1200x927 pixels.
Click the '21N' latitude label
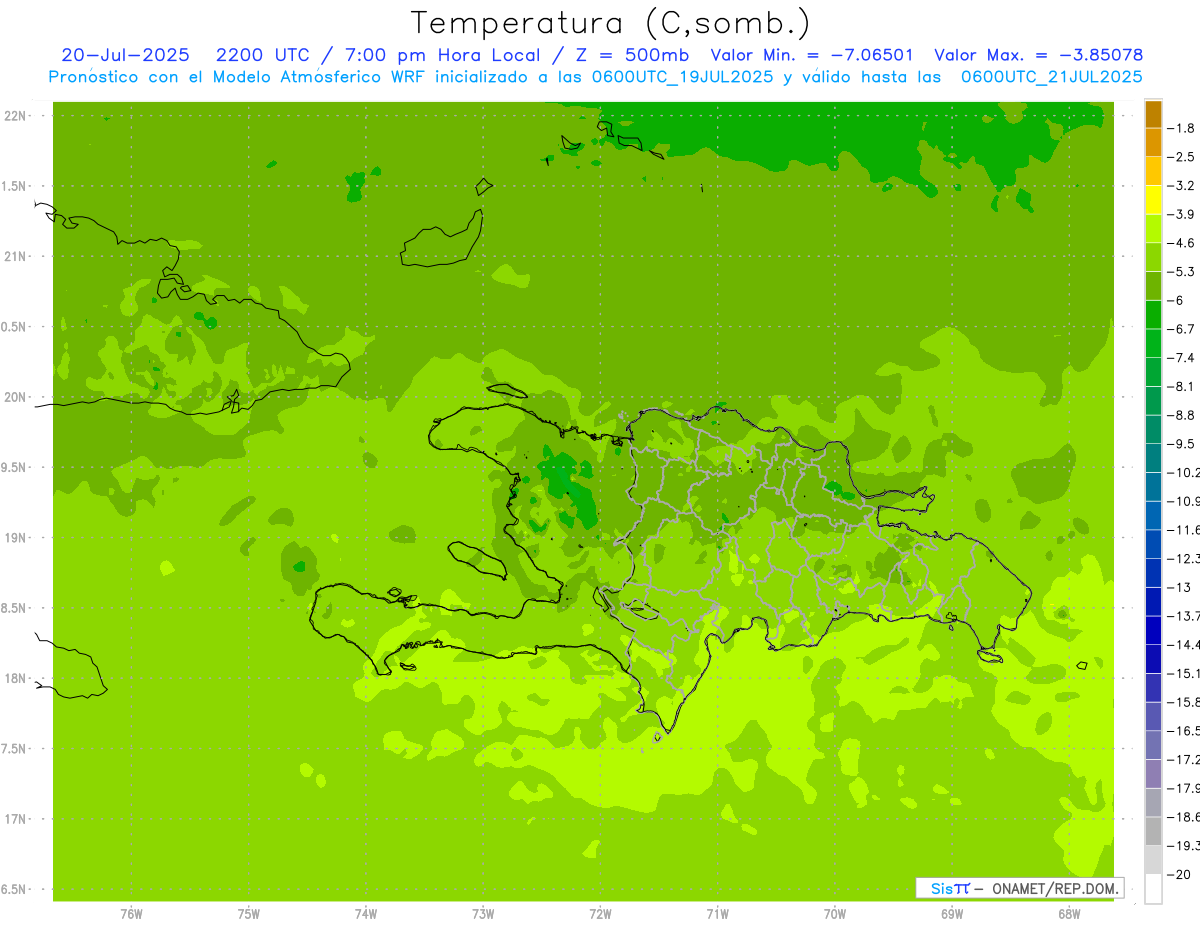pyautogui.click(x=14, y=256)
